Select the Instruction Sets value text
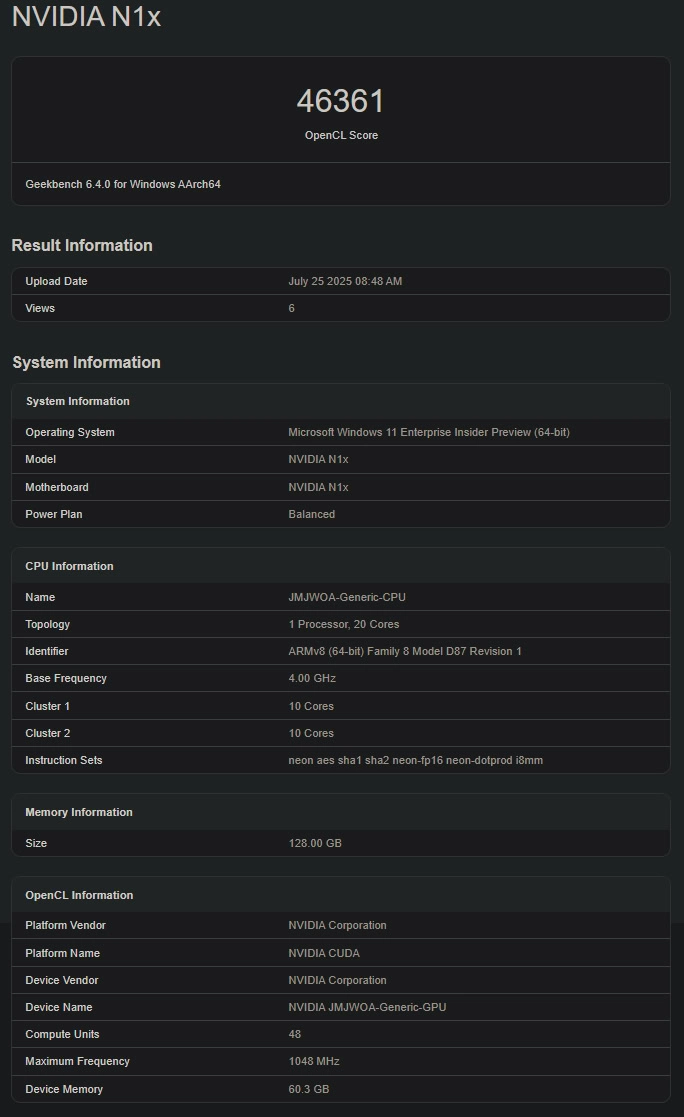The image size is (684, 1117). click(x=415, y=760)
